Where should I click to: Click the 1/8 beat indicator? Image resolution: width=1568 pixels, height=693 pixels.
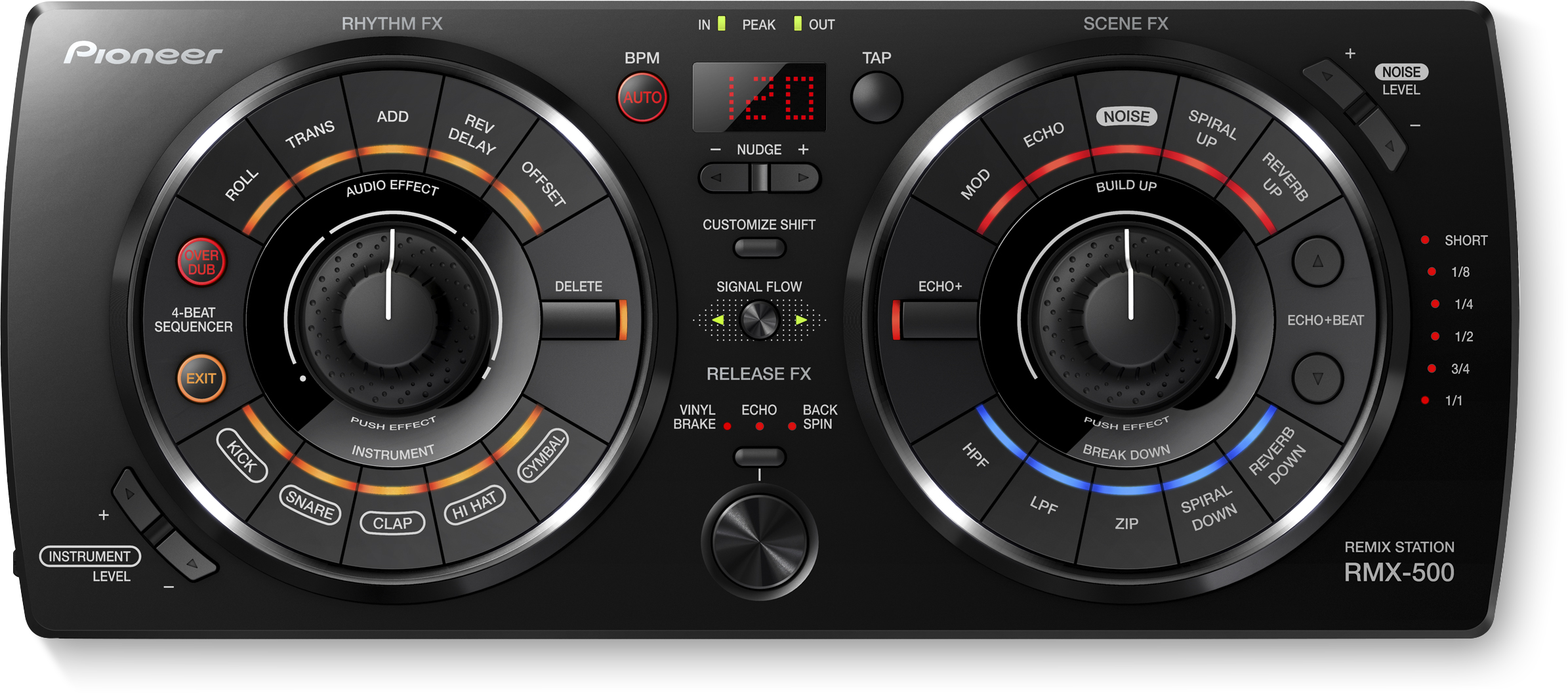click(1432, 272)
